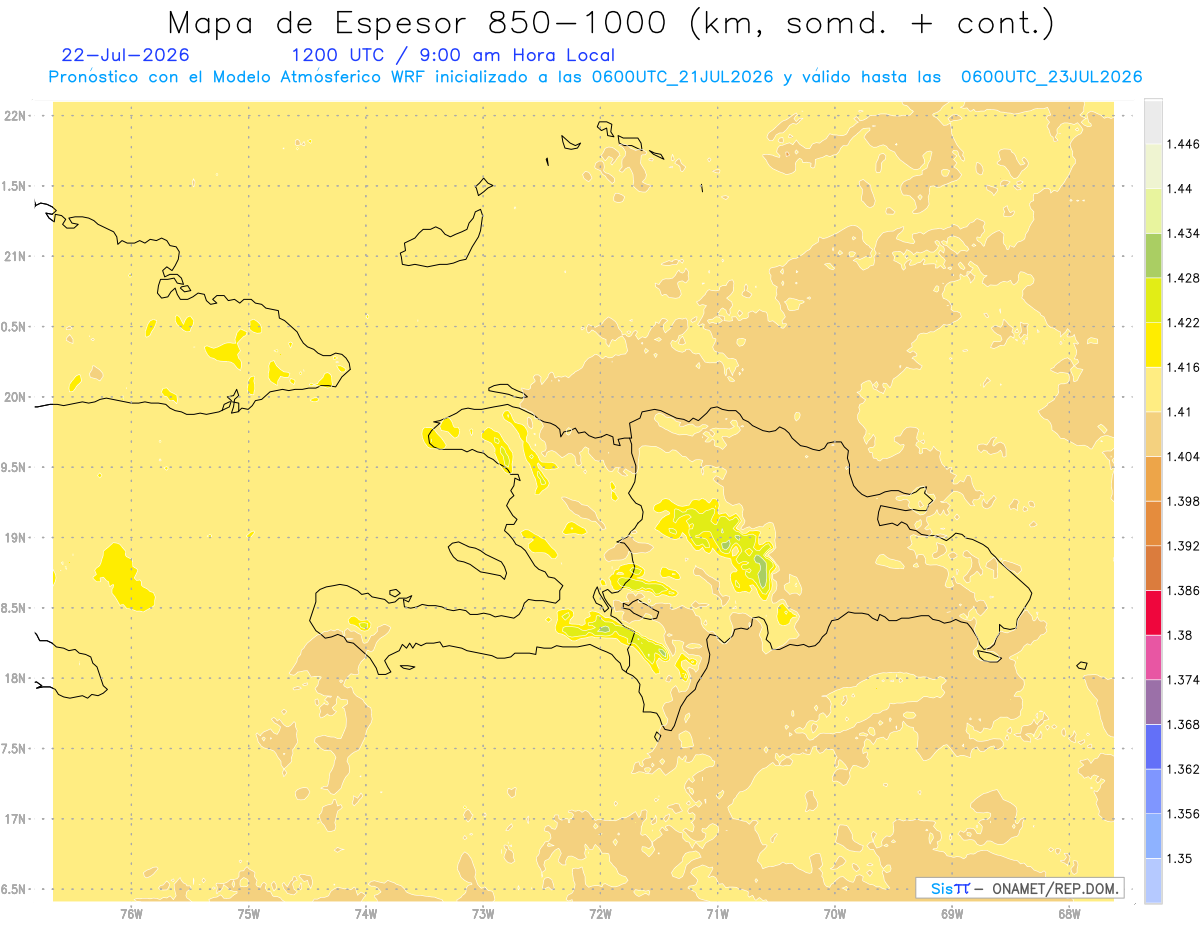Screen dimensions: 1200x927
Task: Click the light yellow legend swatch between 1.416 and 1.41
Action: 1153,389
